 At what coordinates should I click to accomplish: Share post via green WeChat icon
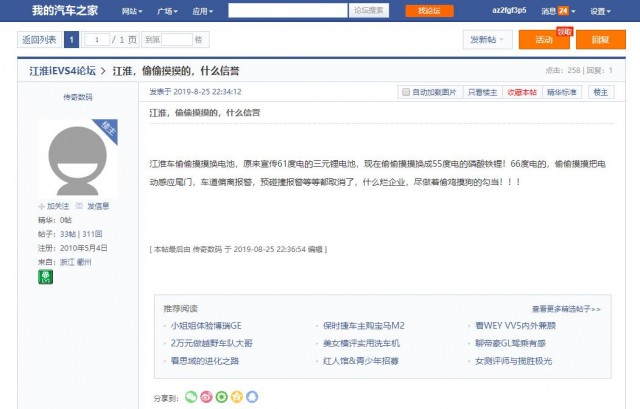coord(191,396)
